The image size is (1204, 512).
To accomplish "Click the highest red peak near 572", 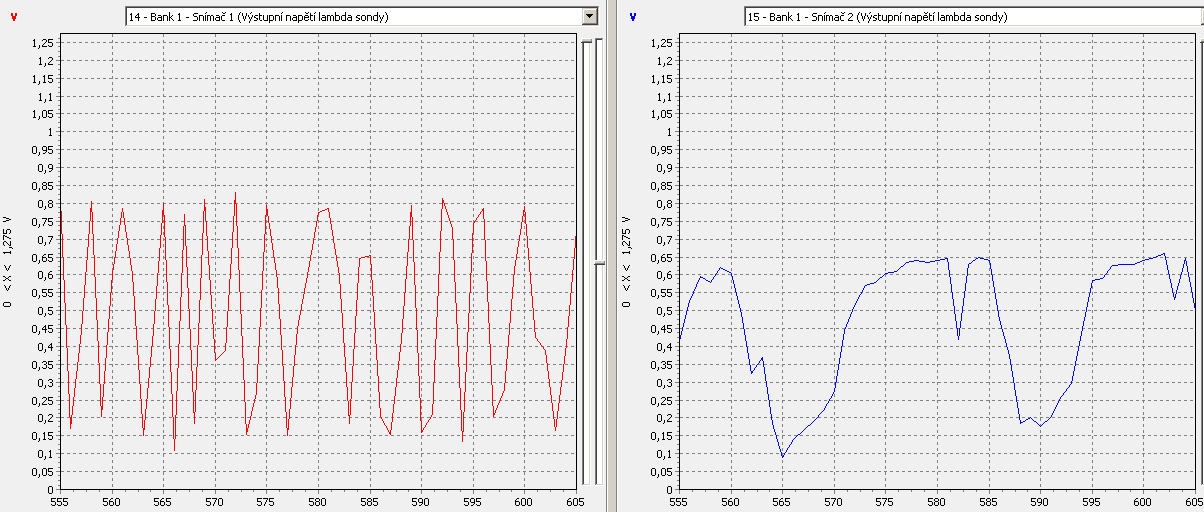I will tap(235, 193).
